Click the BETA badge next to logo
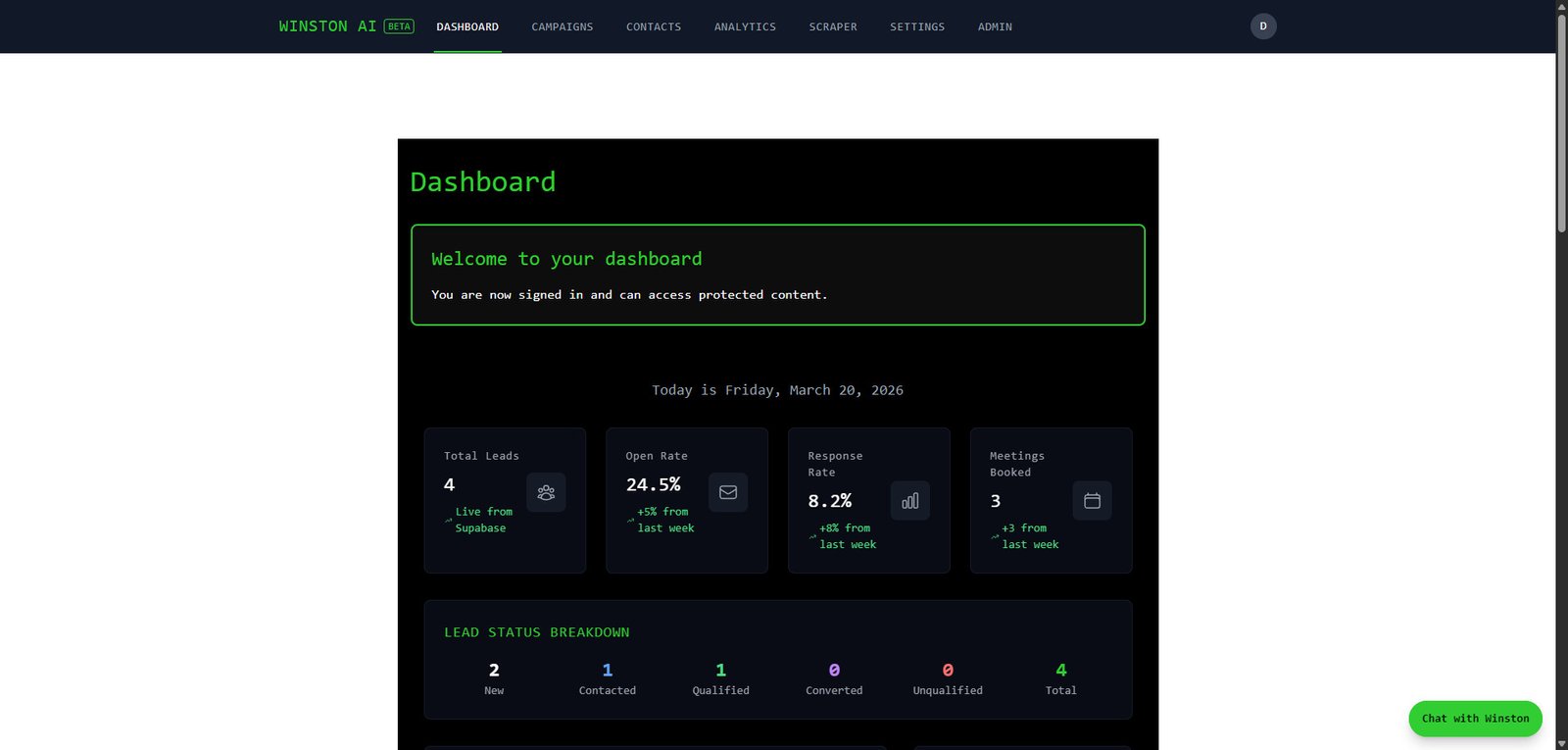Image resolution: width=1568 pixels, height=750 pixels. pyautogui.click(x=399, y=26)
